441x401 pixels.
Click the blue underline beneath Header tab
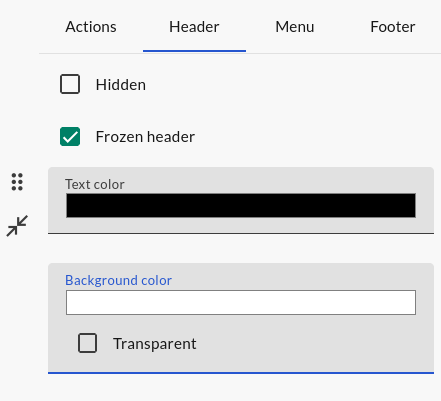(194, 51)
